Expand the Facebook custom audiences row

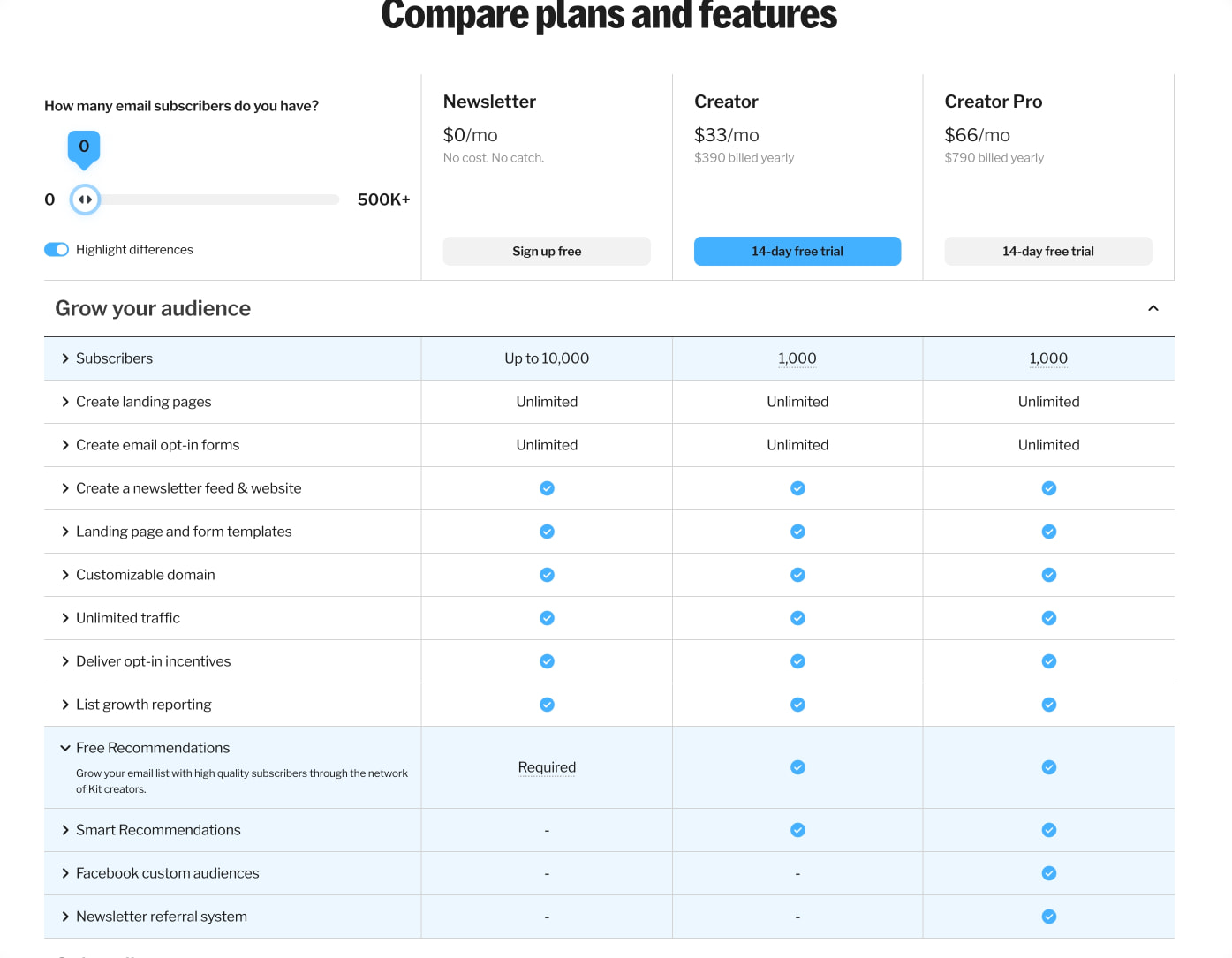65,873
